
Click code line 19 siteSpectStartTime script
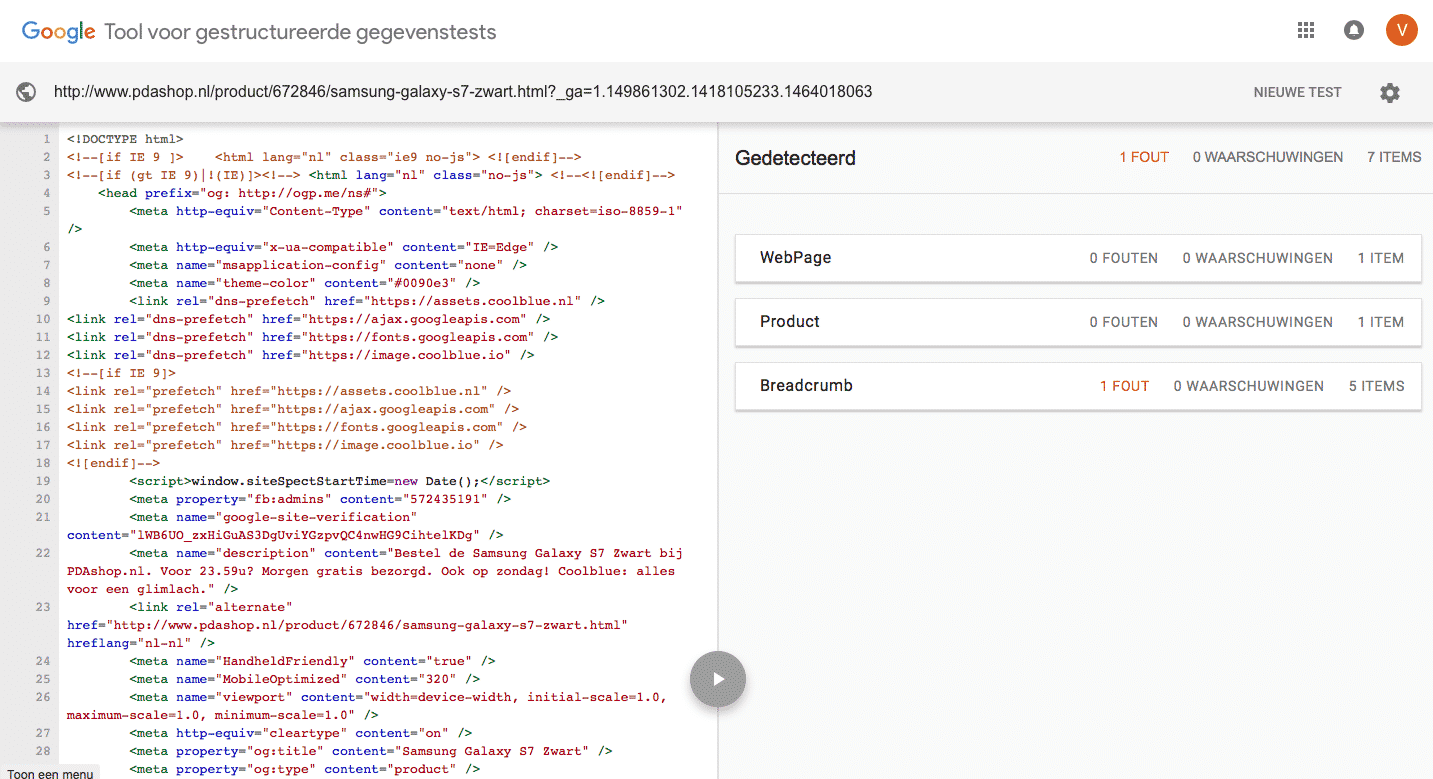[x=339, y=481]
